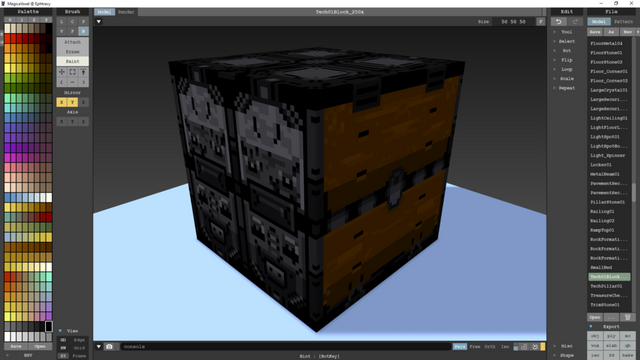The width and height of the screenshot is (640, 360).
Task: Click the move cross-arrows tool icon
Action: point(62,72)
